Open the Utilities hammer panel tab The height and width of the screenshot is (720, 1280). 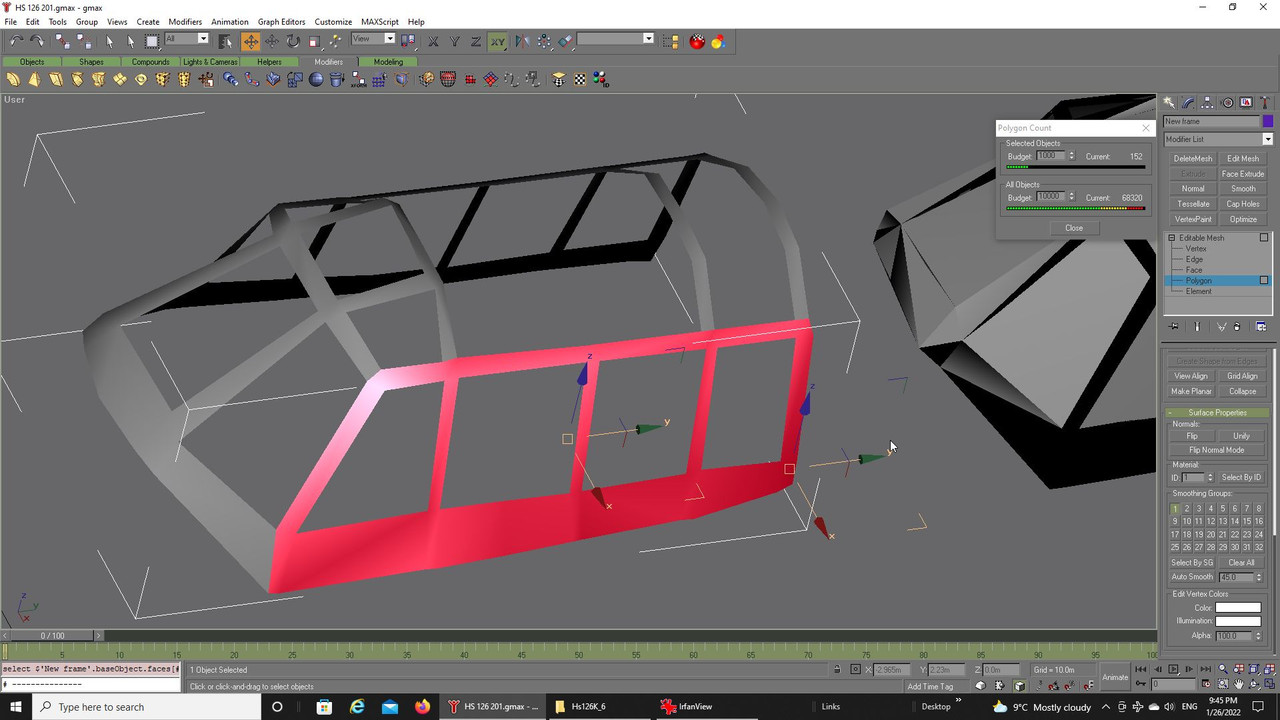coord(1265,102)
